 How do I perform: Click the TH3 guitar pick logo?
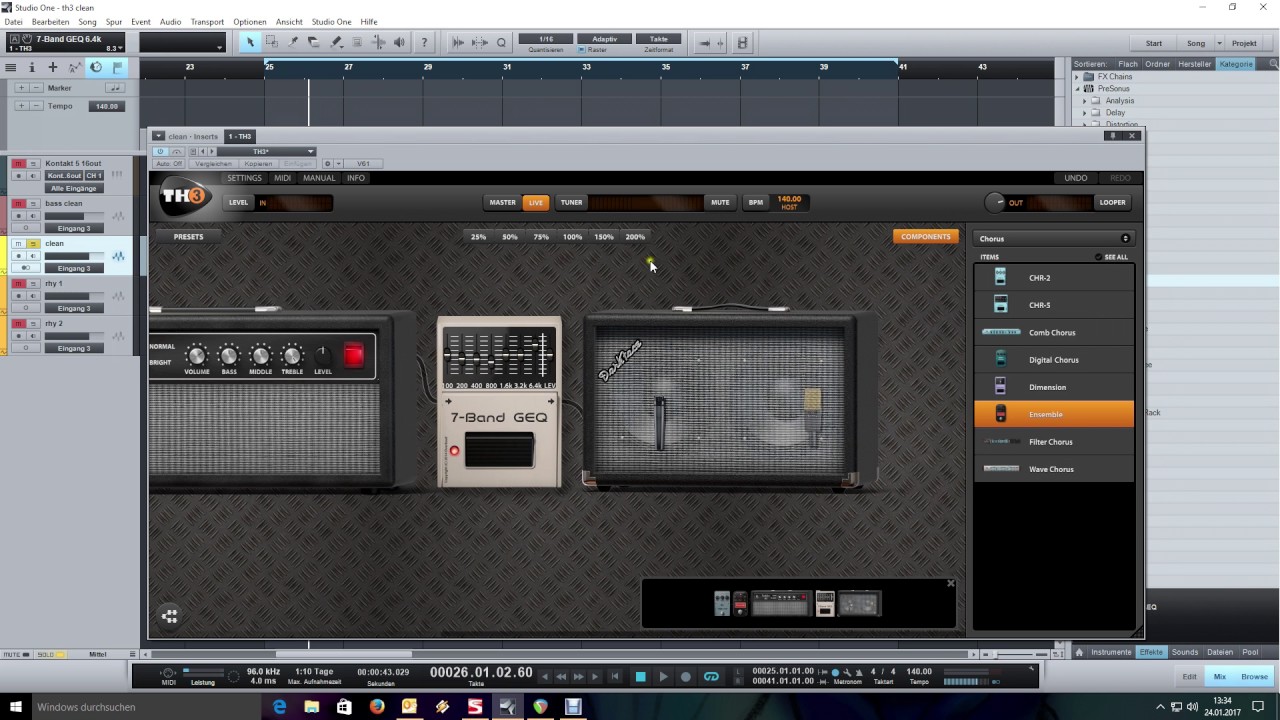tap(184, 197)
